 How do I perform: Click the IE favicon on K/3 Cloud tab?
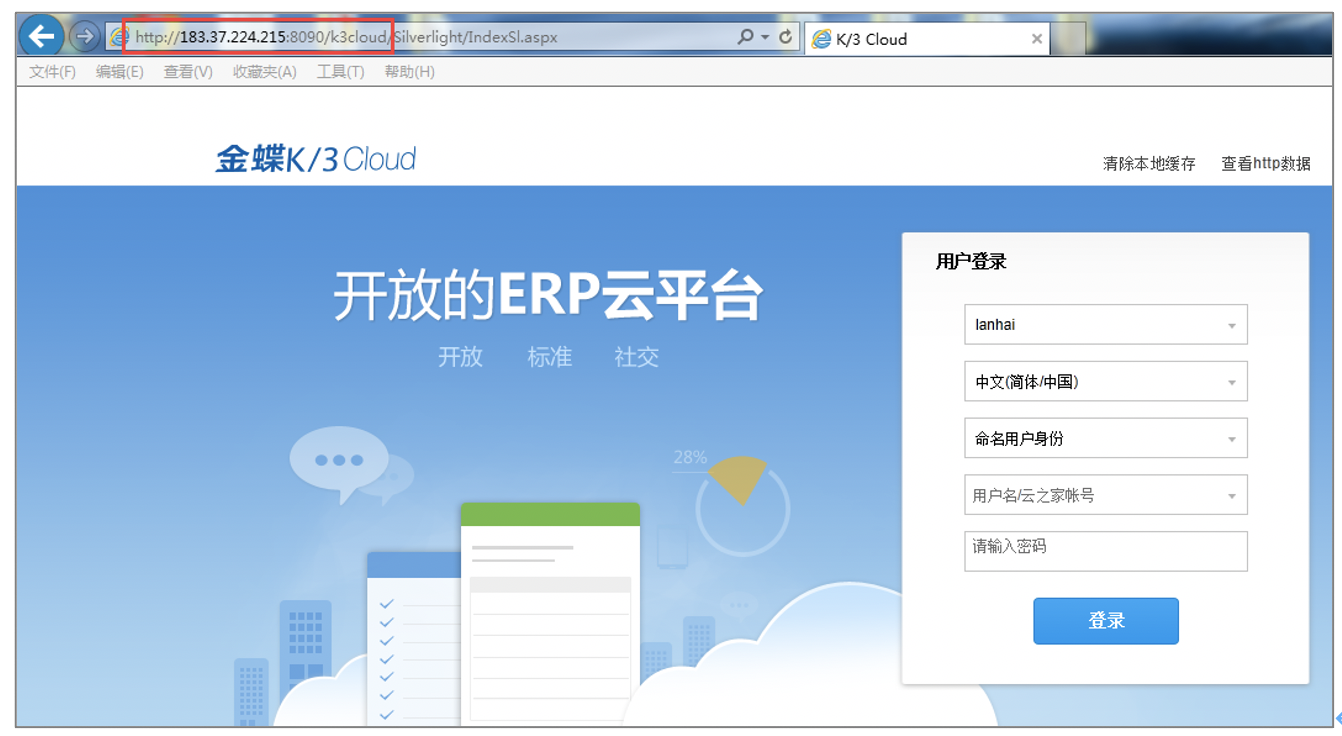point(822,39)
